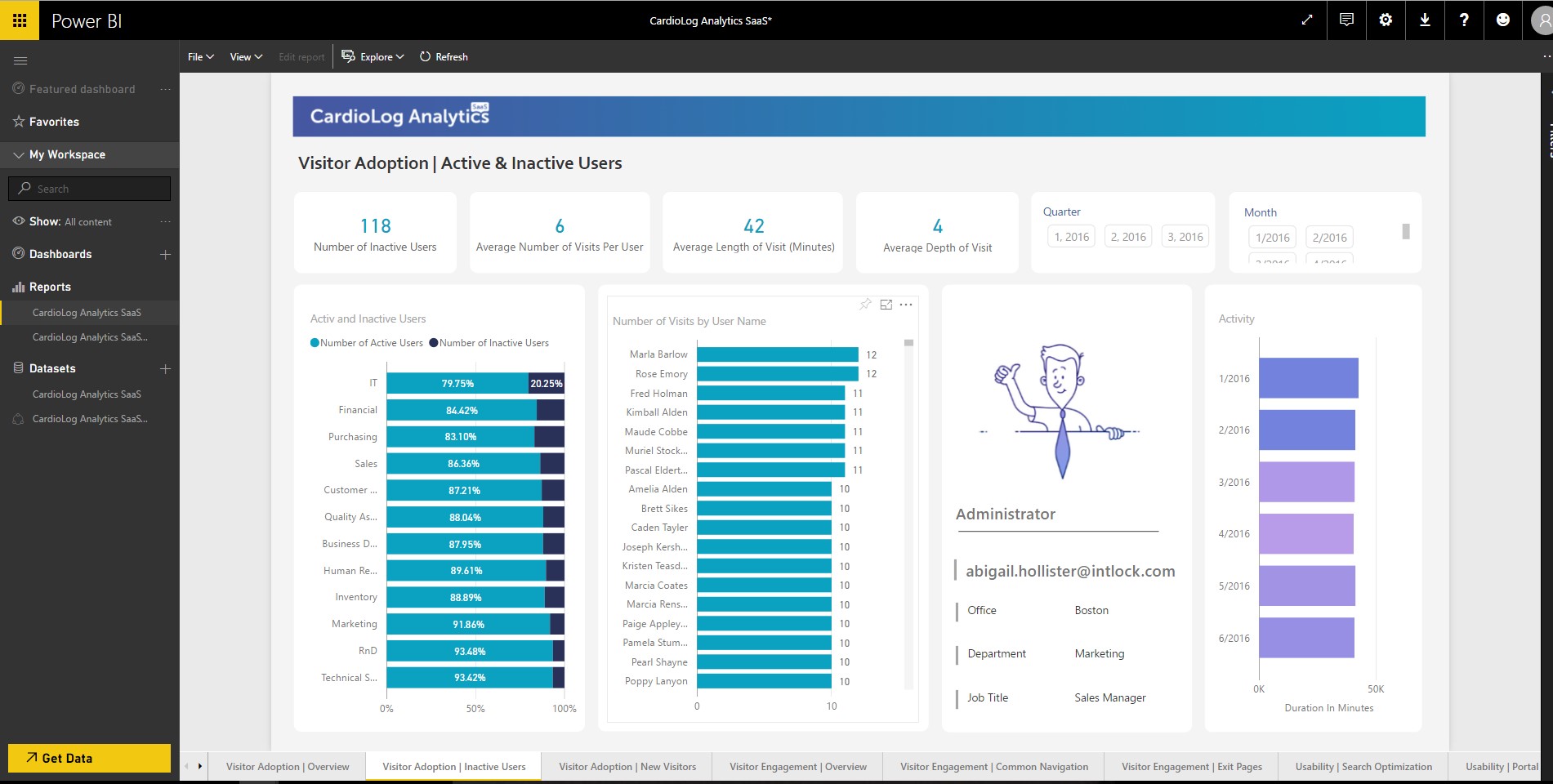Select month 1/2016 slicer
Screen dimensions: 1553x784
click(x=1273, y=238)
